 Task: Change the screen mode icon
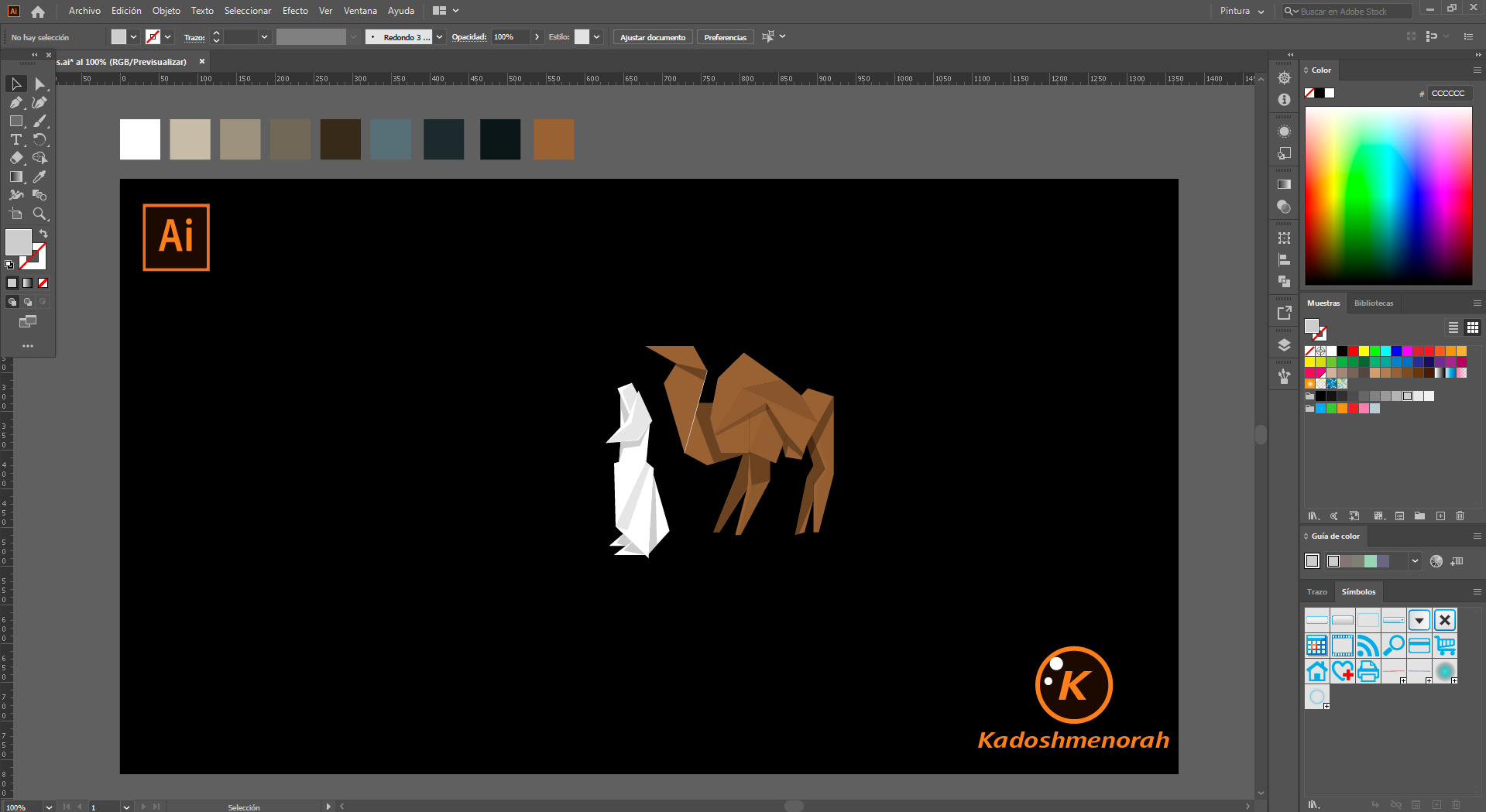tap(28, 321)
